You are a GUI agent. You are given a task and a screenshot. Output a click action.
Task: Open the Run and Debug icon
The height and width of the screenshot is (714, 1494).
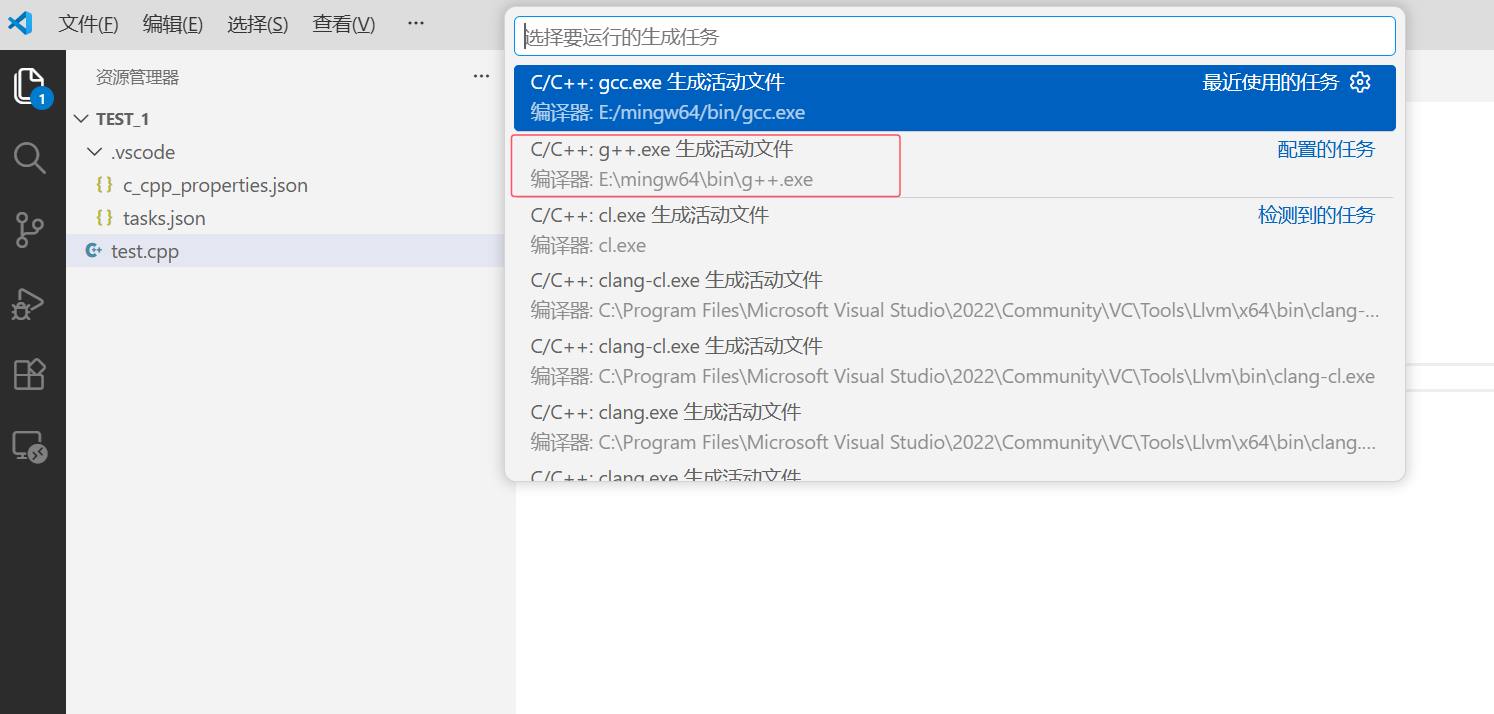click(x=29, y=303)
